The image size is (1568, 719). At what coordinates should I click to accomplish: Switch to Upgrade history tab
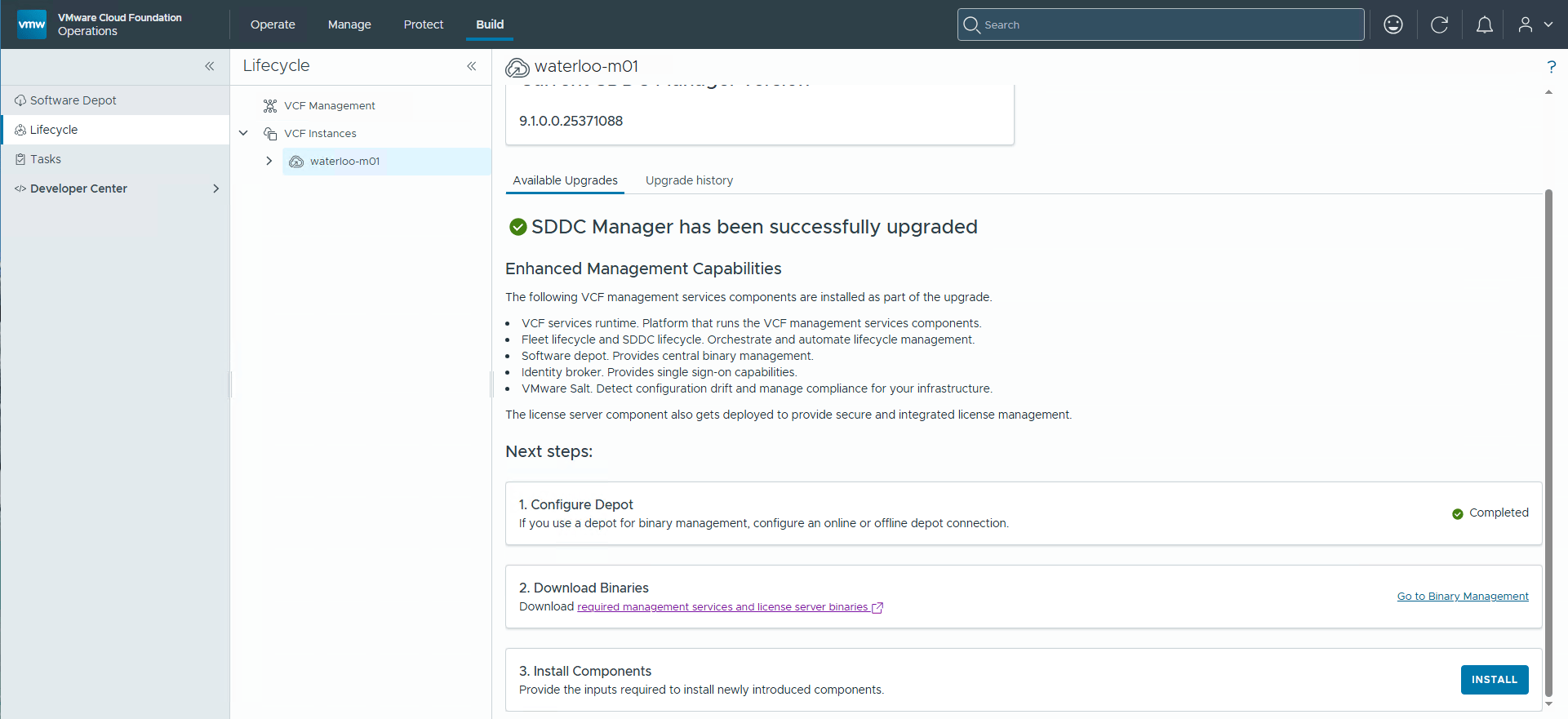689,180
